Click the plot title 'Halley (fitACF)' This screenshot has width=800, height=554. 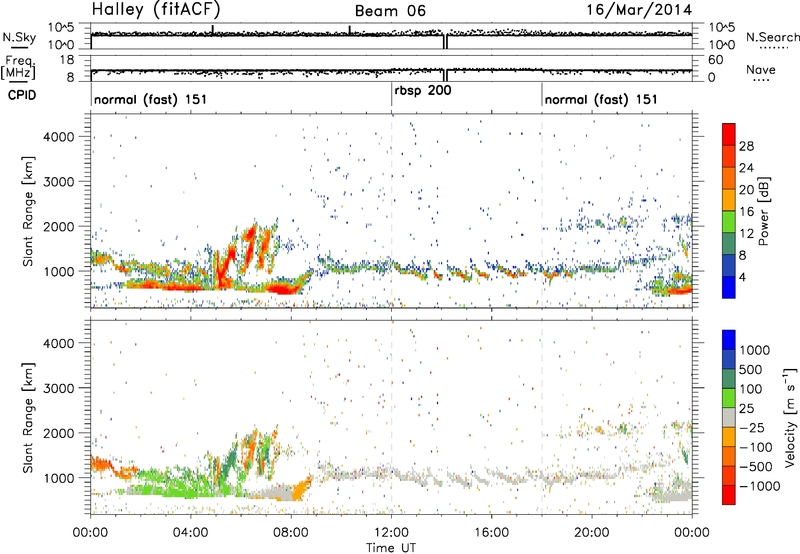[156, 9]
